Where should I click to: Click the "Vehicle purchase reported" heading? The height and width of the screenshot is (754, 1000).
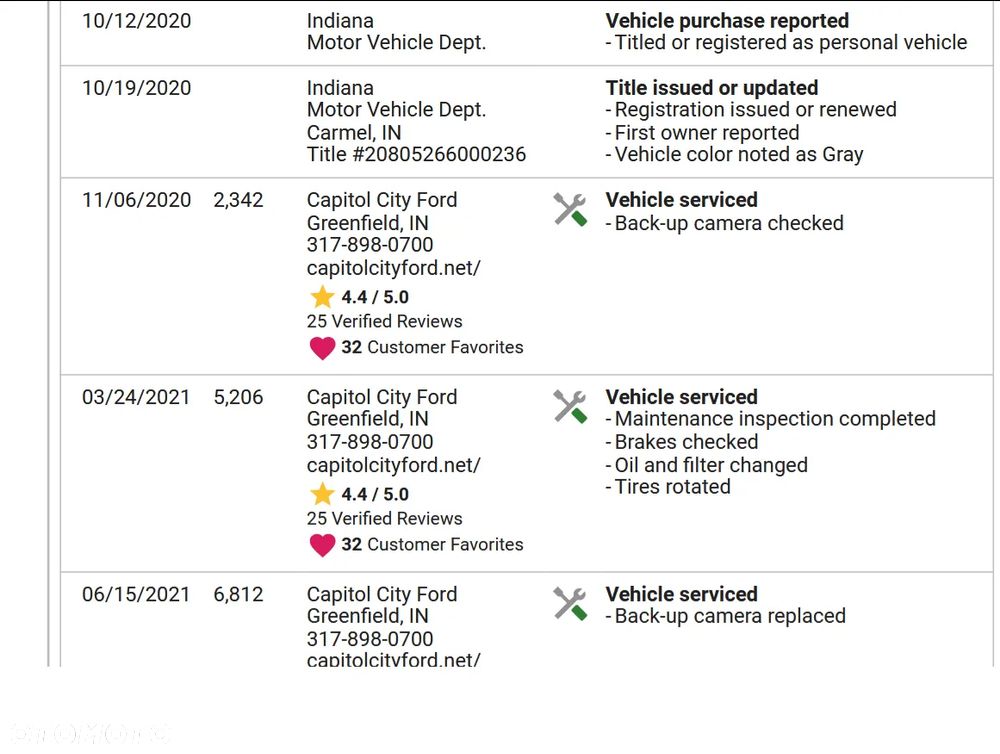click(x=727, y=21)
